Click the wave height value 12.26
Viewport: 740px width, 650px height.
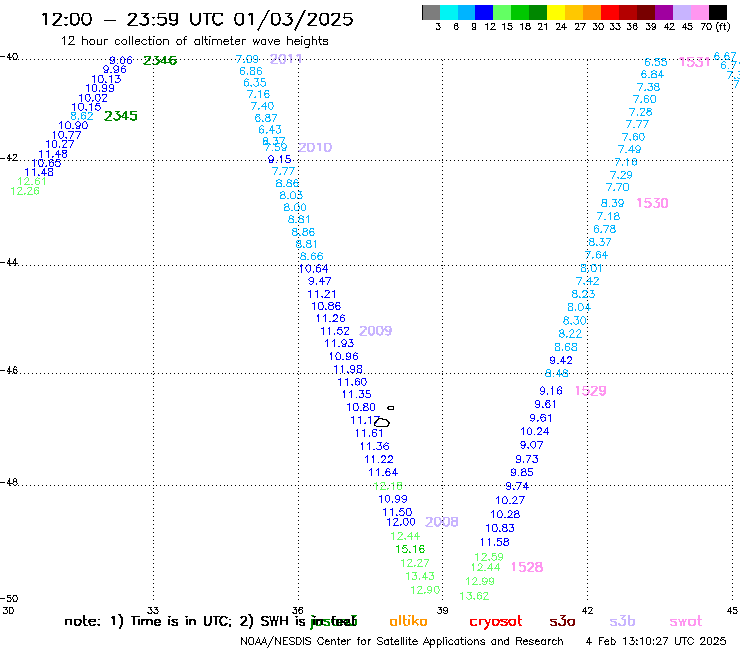(x=25, y=191)
